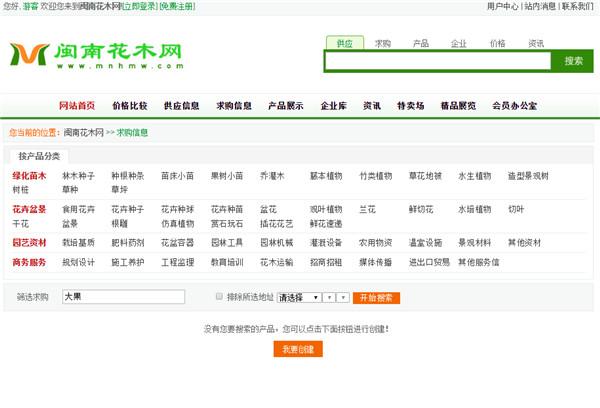Viewport: 600px width, 408px height.
Task: Expand the third small dropdown before 开始搜索
Action: pos(343,297)
